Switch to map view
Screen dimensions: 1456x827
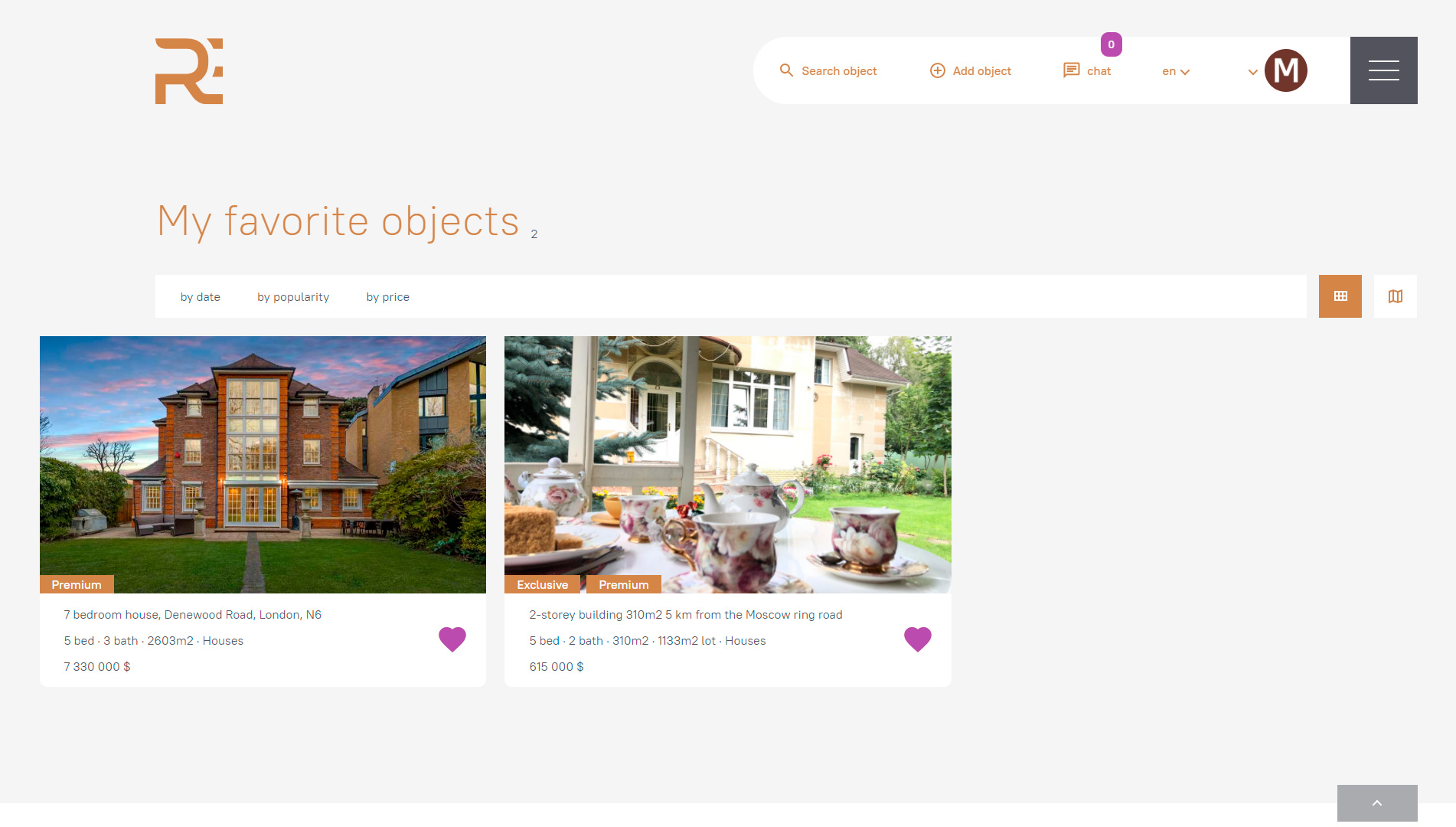[x=1396, y=296]
